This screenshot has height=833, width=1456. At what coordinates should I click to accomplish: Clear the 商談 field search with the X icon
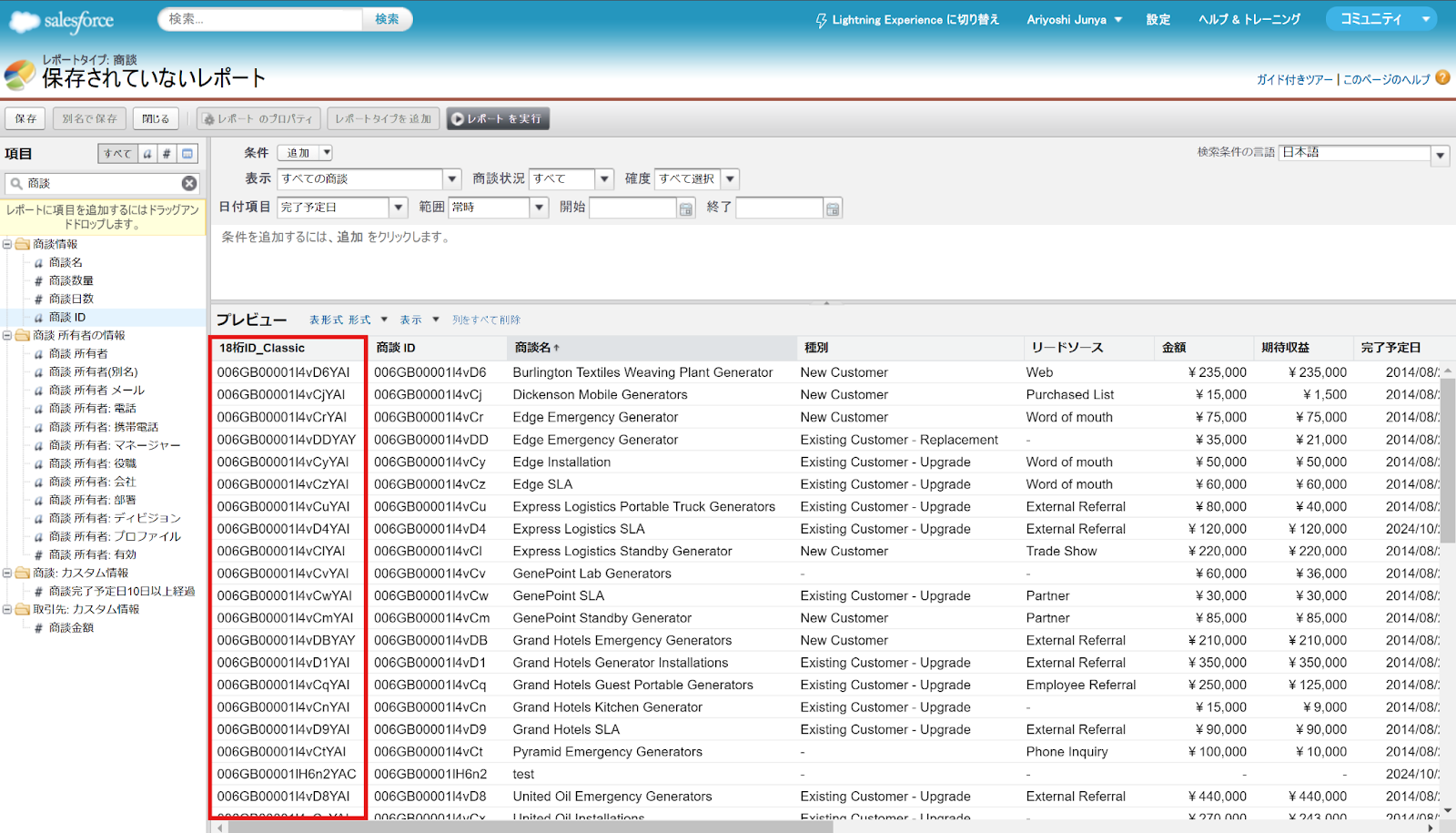(x=188, y=183)
